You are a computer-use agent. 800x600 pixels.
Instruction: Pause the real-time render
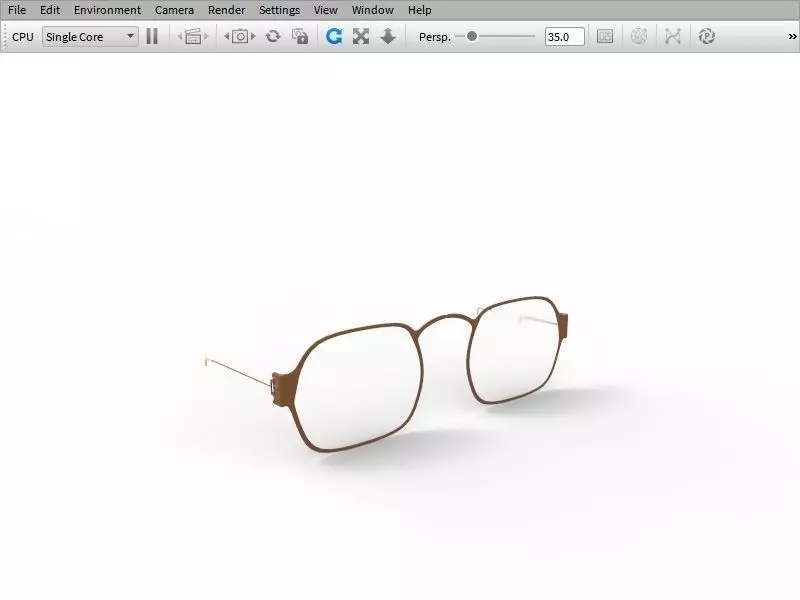click(x=152, y=36)
